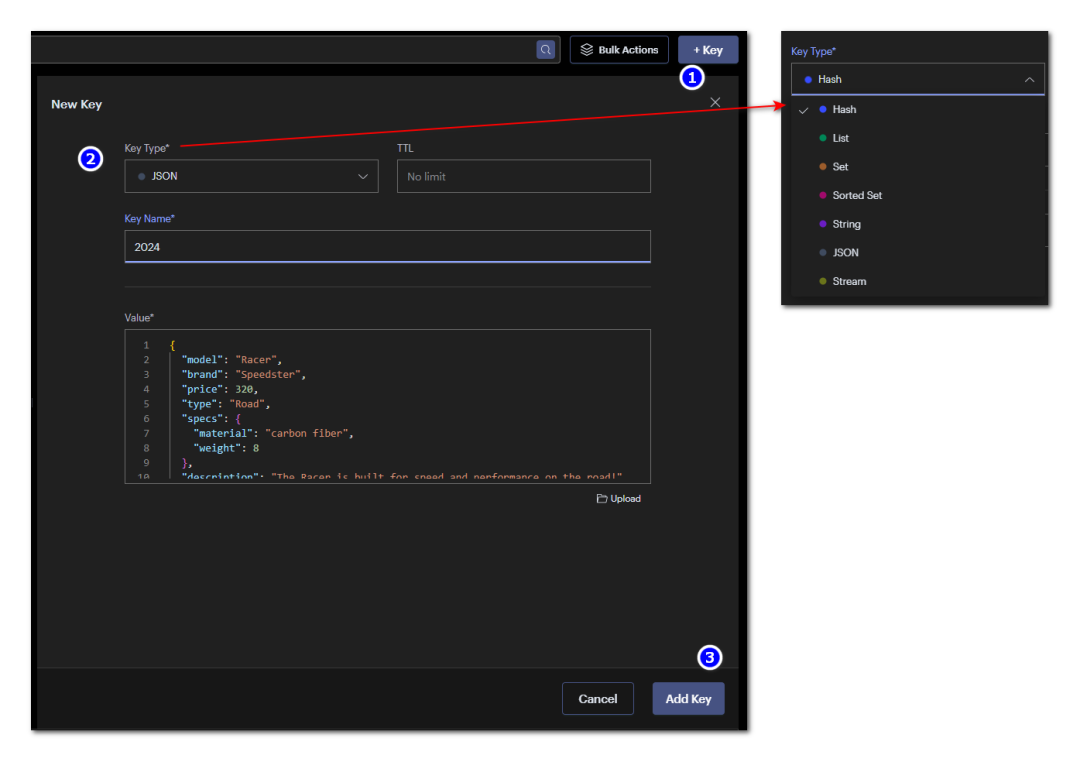
Task: Select Stream in the key type list
Action: click(x=917, y=281)
